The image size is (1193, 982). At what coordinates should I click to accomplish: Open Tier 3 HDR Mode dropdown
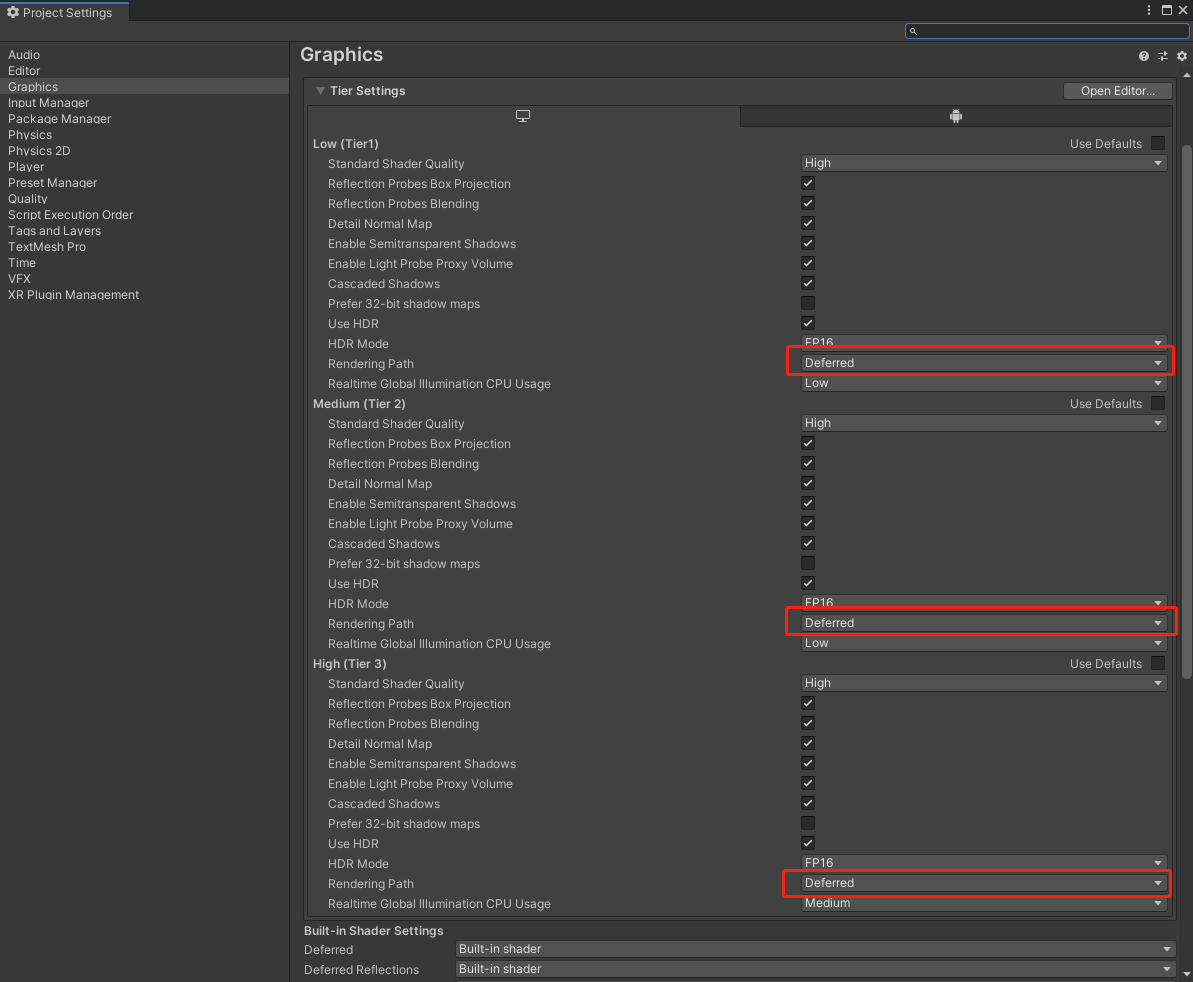tap(984, 863)
